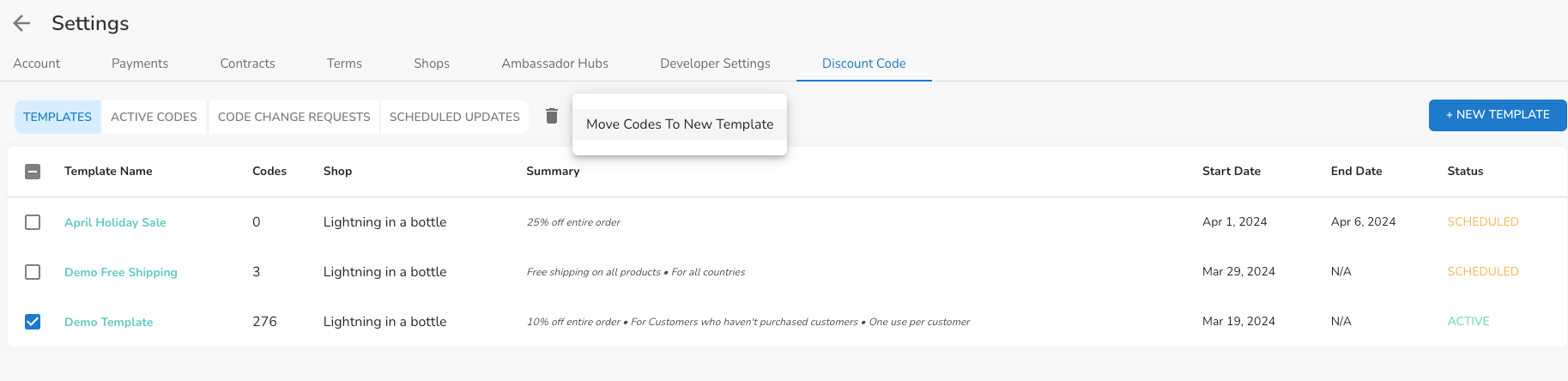
Task: Open the April Holiday Sale template link
Action: [x=115, y=222]
